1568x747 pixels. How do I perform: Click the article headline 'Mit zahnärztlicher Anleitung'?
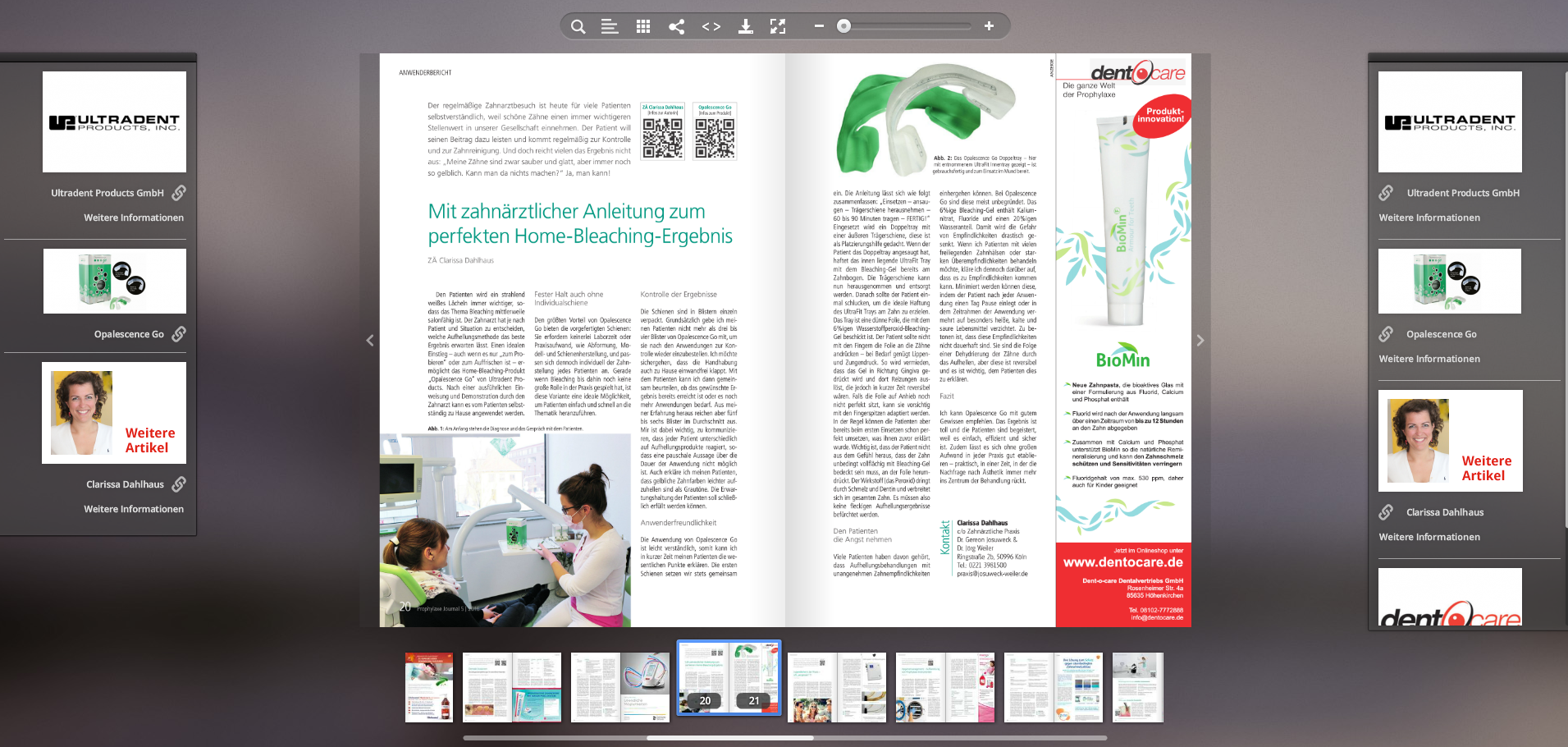tap(580, 223)
